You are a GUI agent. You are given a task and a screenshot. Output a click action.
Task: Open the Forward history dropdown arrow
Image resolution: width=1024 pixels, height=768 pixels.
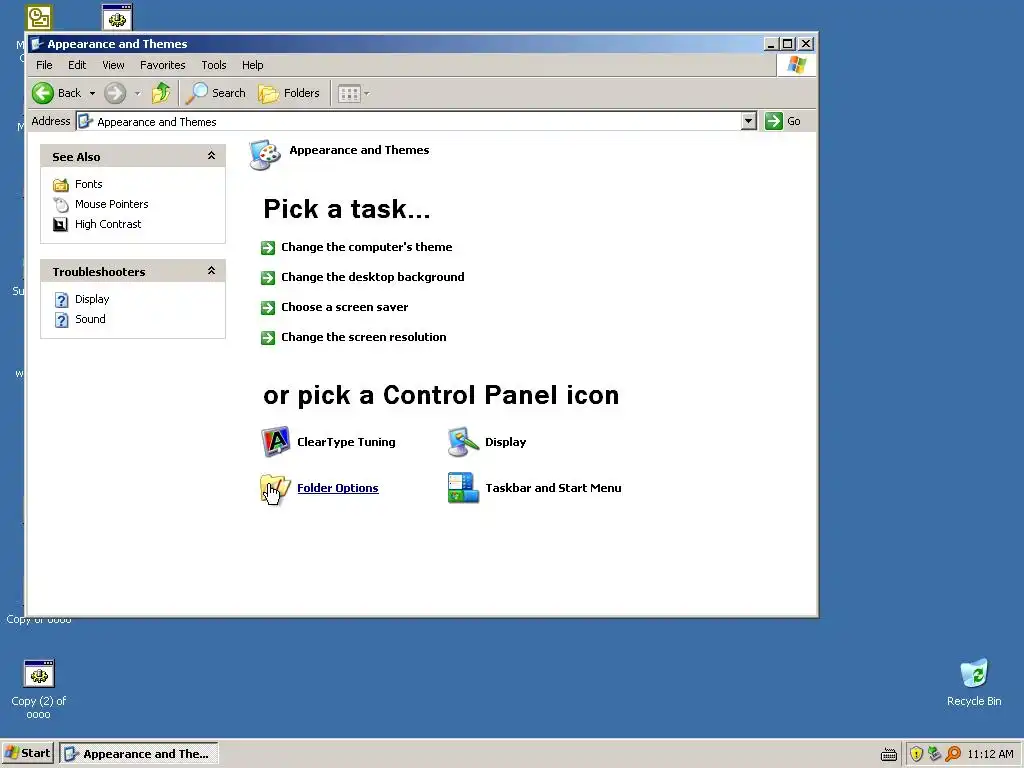[x=137, y=93]
